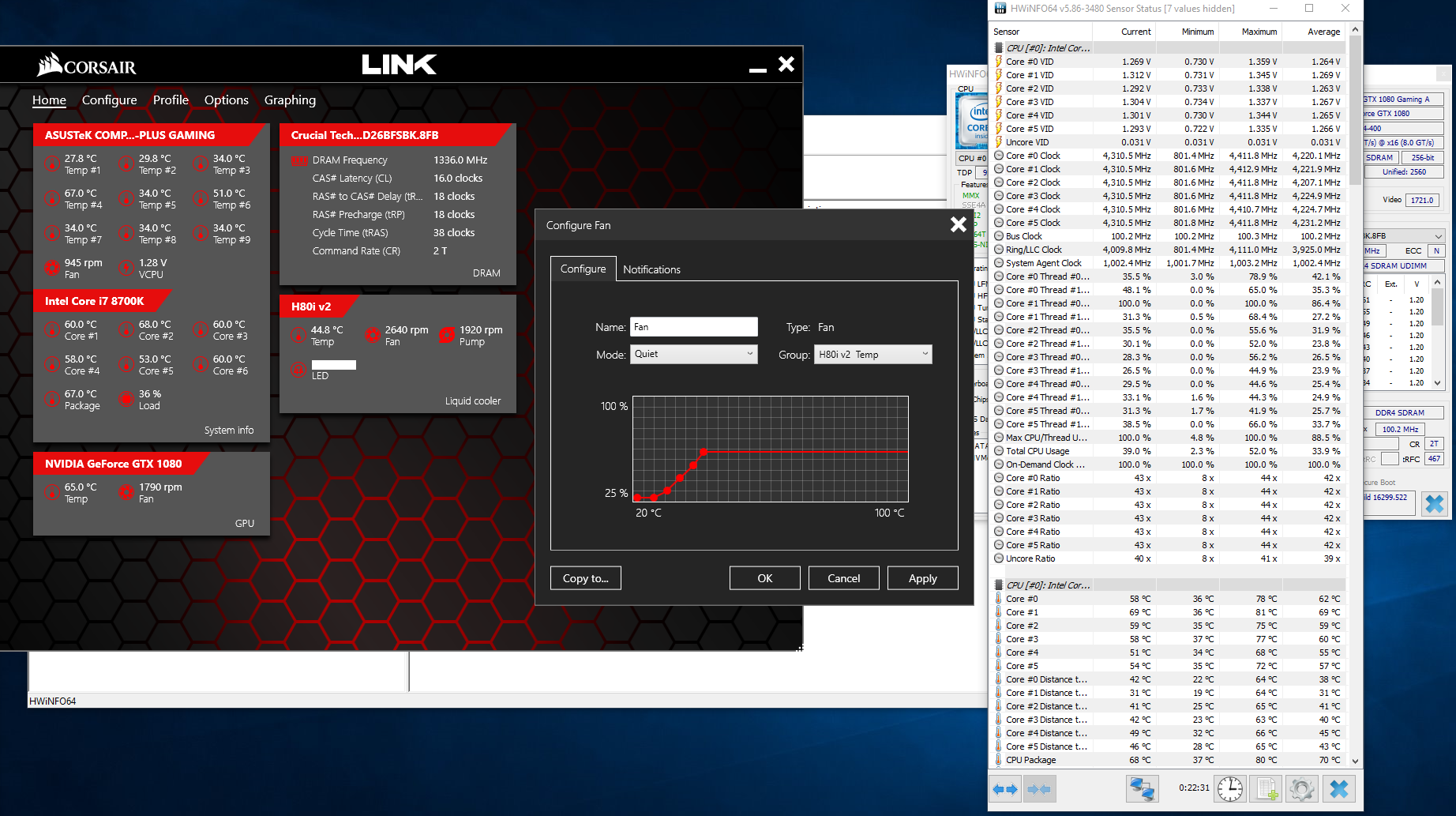The height and width of the screenshot is (816, 1456).
Task: Click the Temp #1 sensor icon in ASUSTeK tile
Action: 52,164
